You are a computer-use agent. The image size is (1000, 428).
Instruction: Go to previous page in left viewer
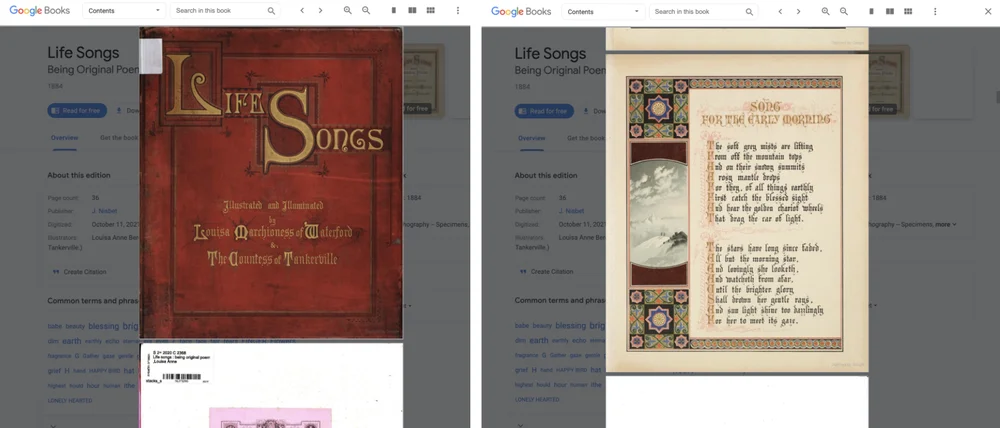tap(302, 11)
